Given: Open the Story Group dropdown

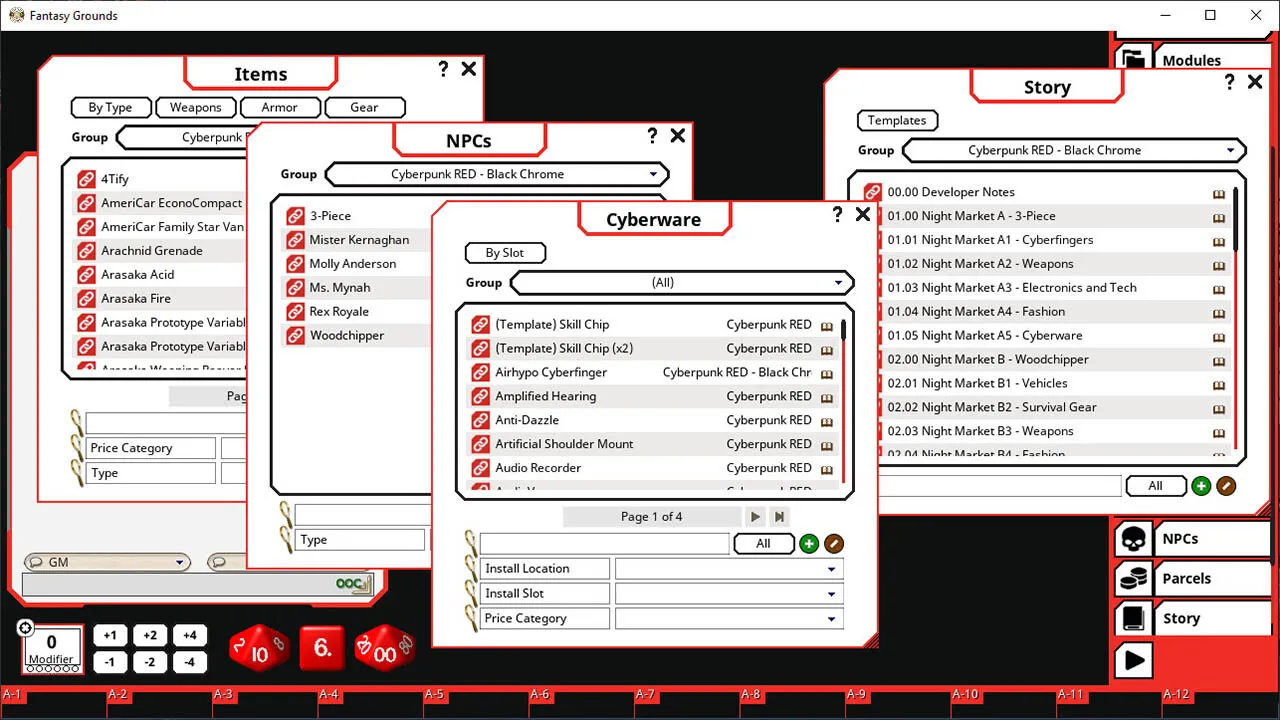Looking at the screenshot, I should pos(1074,150).
